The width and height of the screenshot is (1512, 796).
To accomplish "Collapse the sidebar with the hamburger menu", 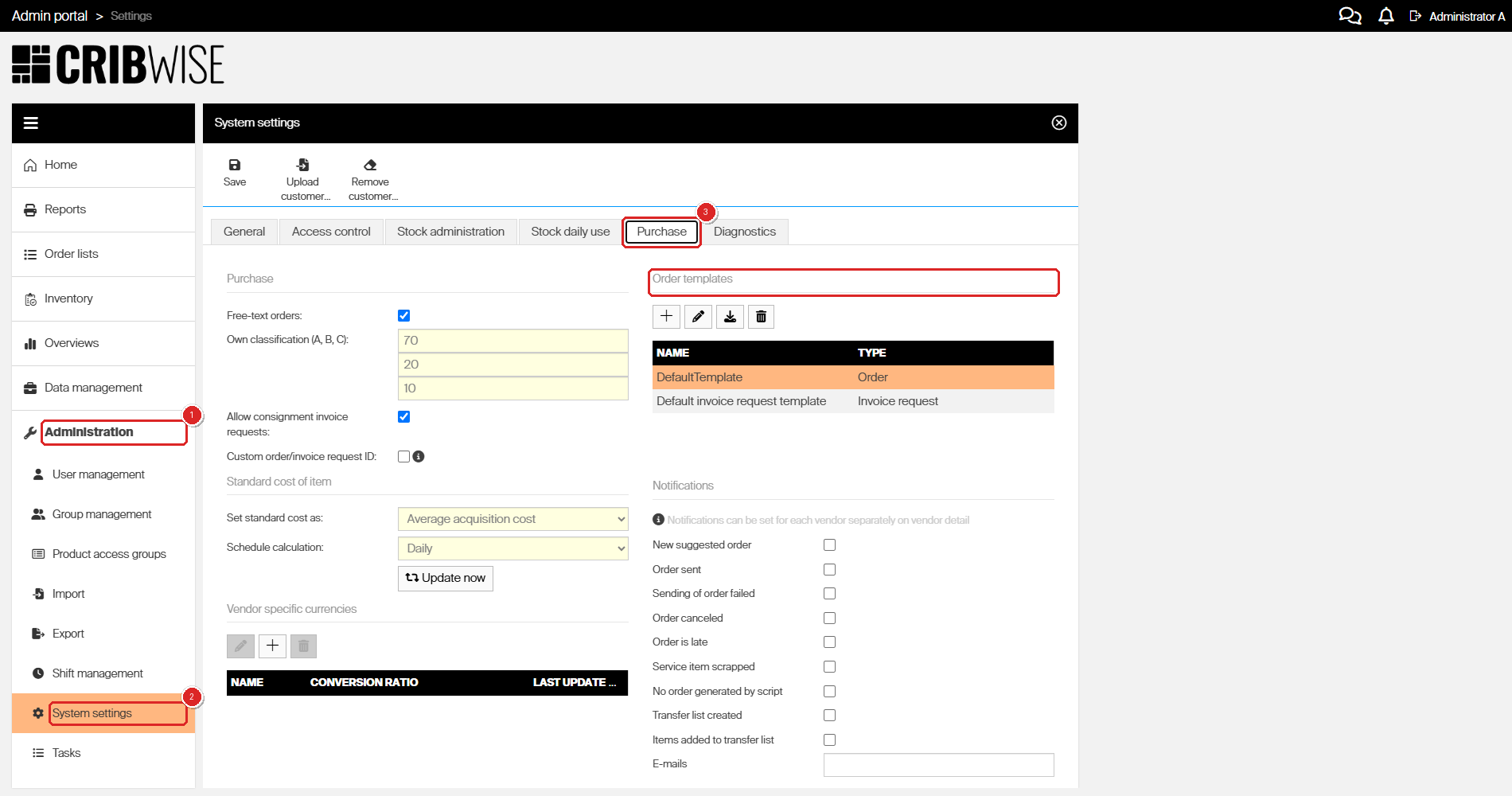I will pyautogui.click(x=31, y=123).
